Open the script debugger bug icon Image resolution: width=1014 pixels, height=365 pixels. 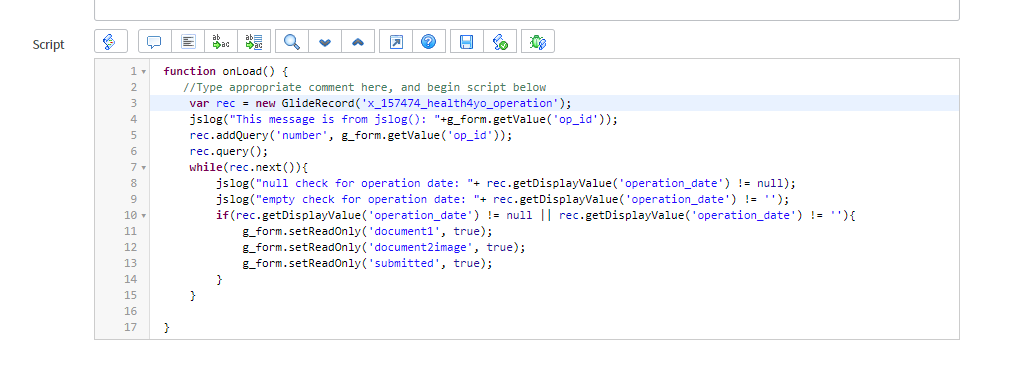point(538,42)
